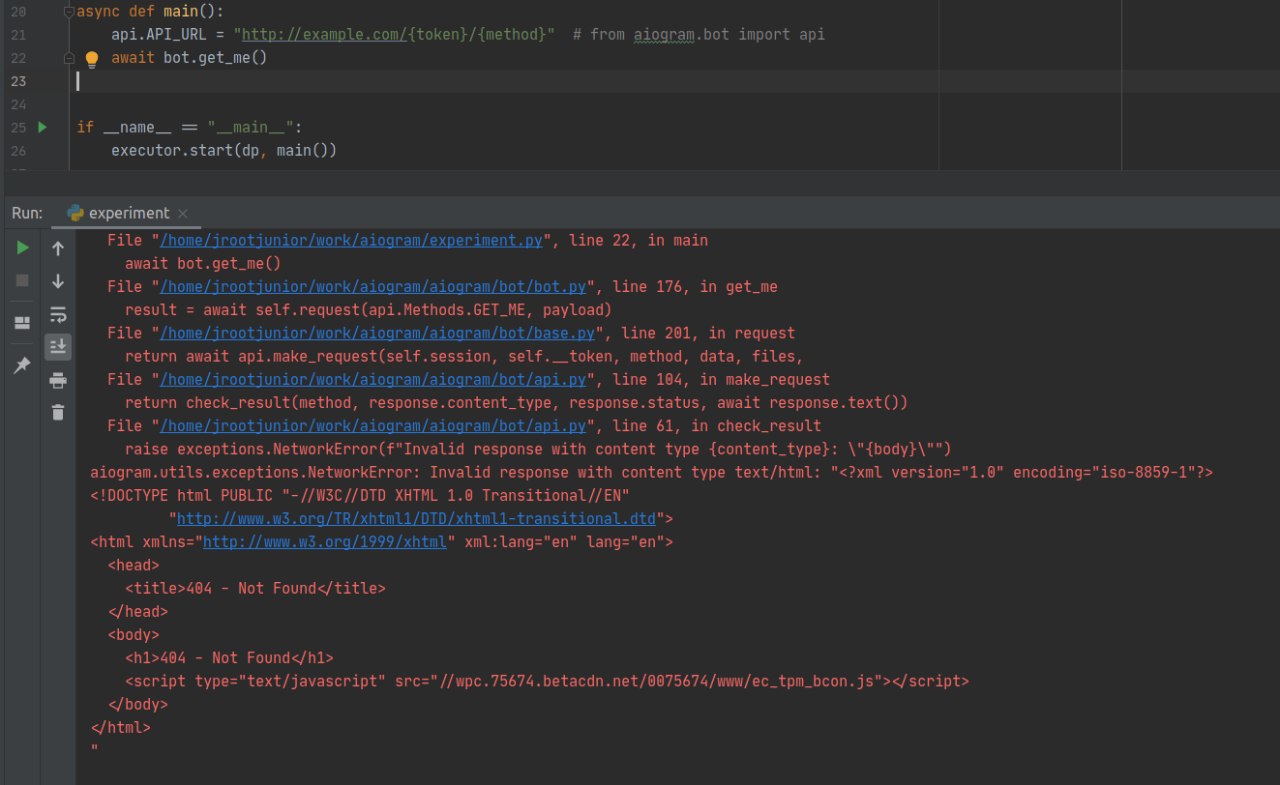1280x785 pixels.
Task: Click the 'raise exceptions.NetworkError' traceback line
Action: click(x=538, y=449)
